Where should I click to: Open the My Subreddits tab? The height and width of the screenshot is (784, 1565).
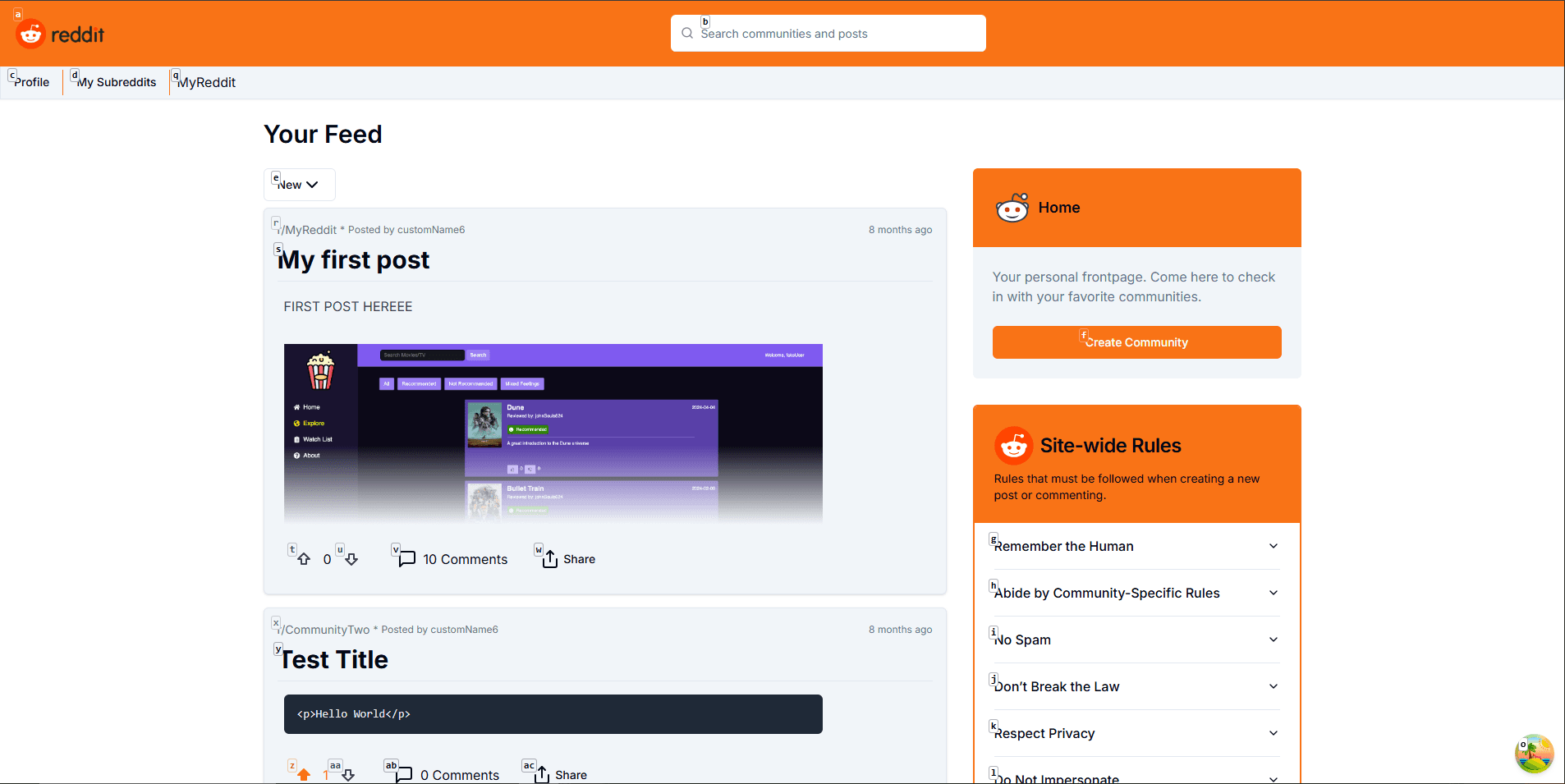tap(117, 82)
